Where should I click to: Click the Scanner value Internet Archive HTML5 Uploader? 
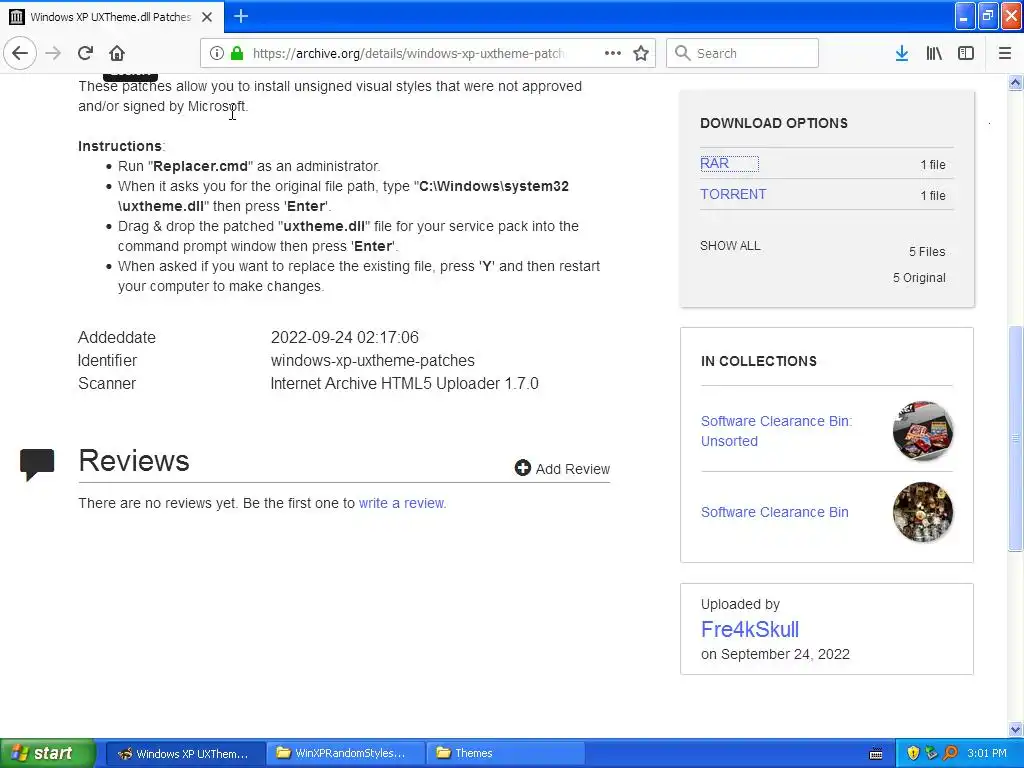click(405, 383)
